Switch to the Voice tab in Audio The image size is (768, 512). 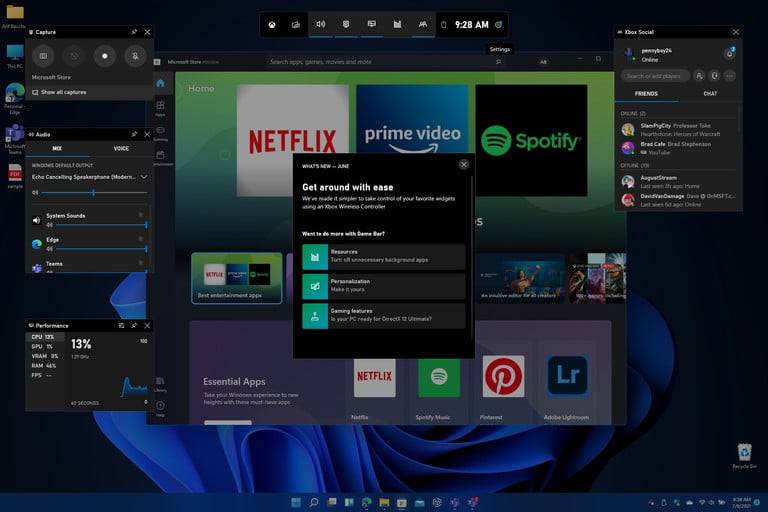pyautogui.click(x=121, y=148)
